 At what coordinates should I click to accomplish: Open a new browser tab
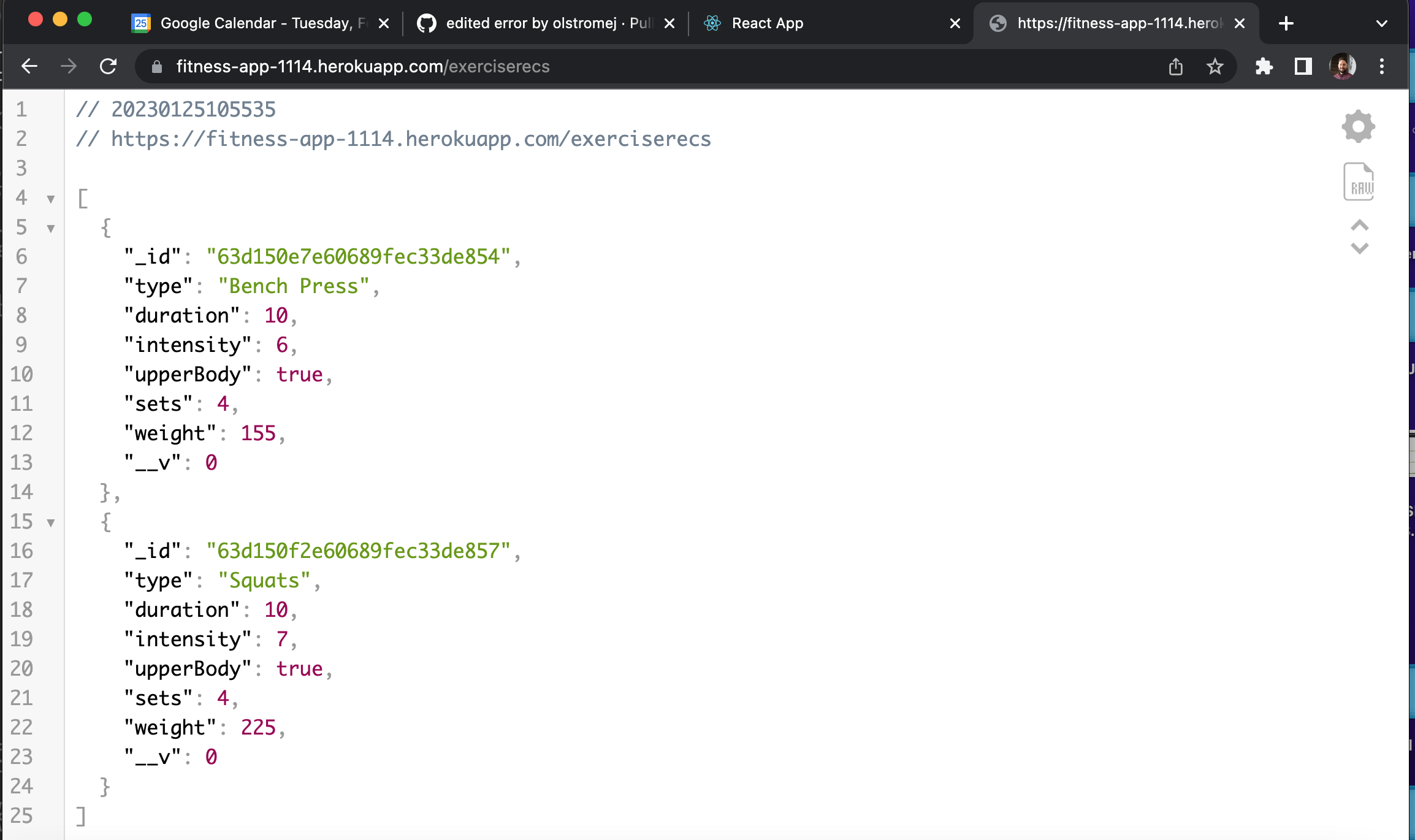point(1286,23)
